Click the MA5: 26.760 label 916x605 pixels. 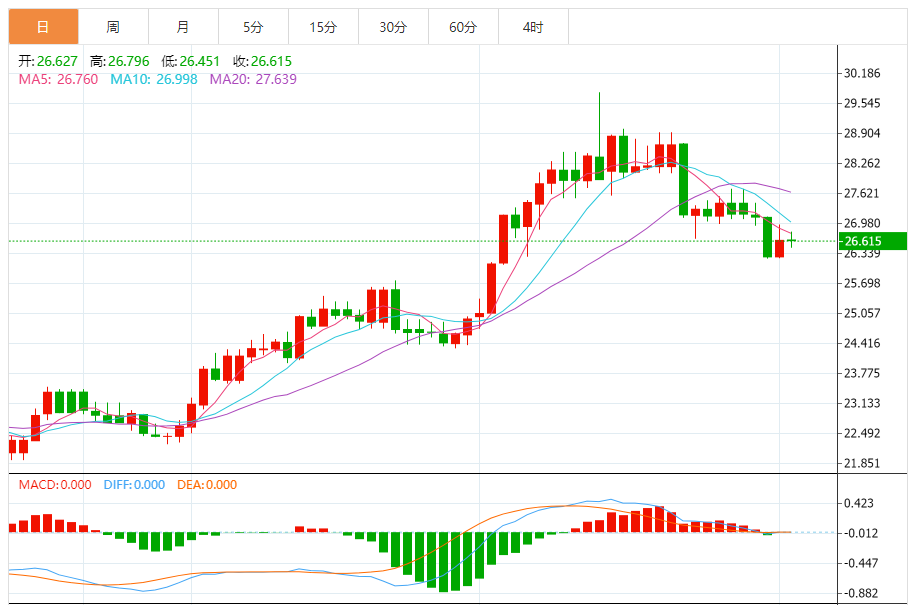tap(58, 79)
